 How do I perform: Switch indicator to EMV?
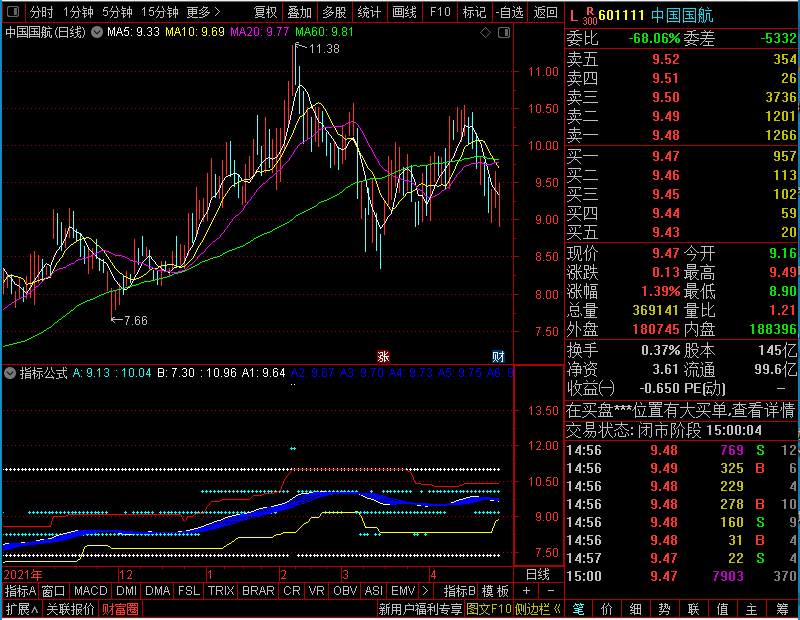(403, 591)
